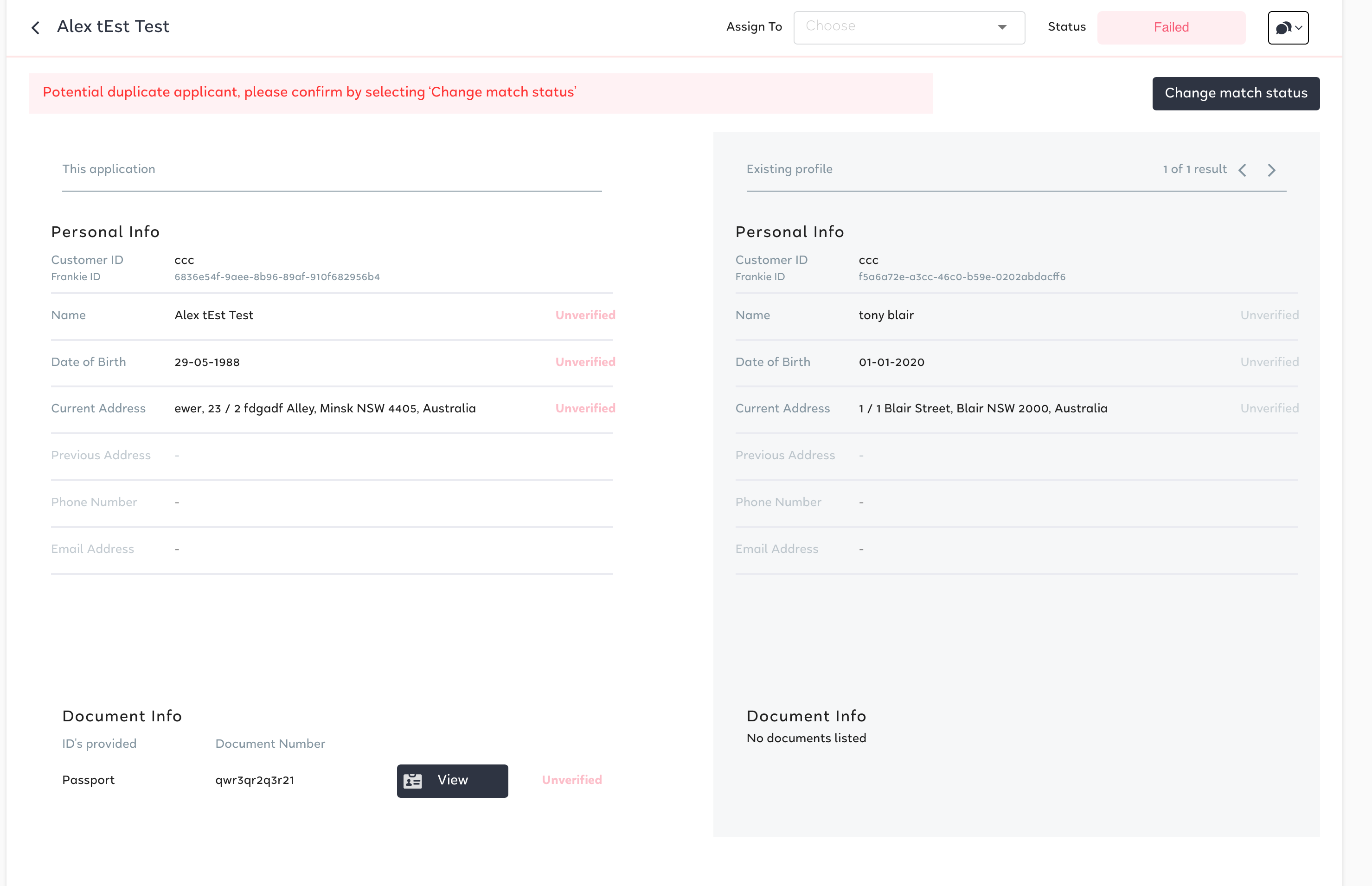Click the existing profile Frankie ID f5a6a72e
The width and height of the screenshot is (1372, 886).
click(x=962, y=277)
